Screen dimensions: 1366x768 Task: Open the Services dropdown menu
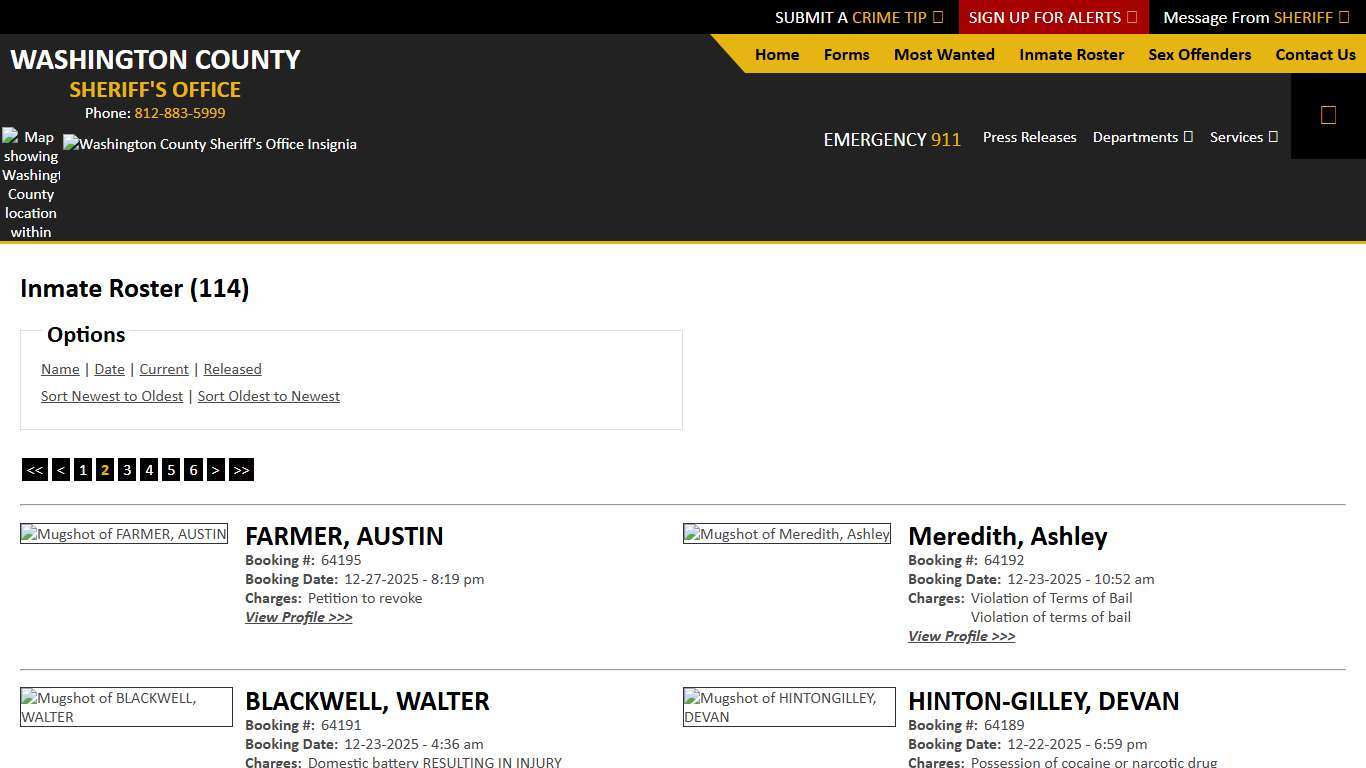[x=1243, y=137]
